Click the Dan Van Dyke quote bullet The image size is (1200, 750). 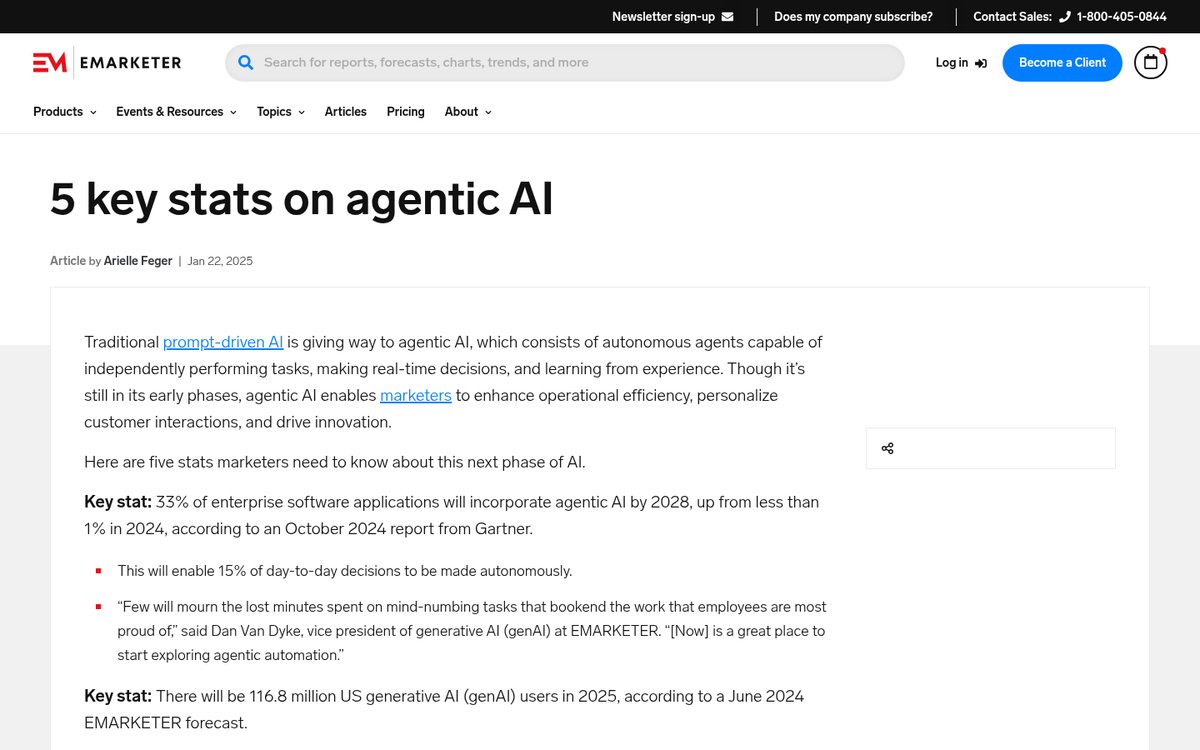(472, 631)
